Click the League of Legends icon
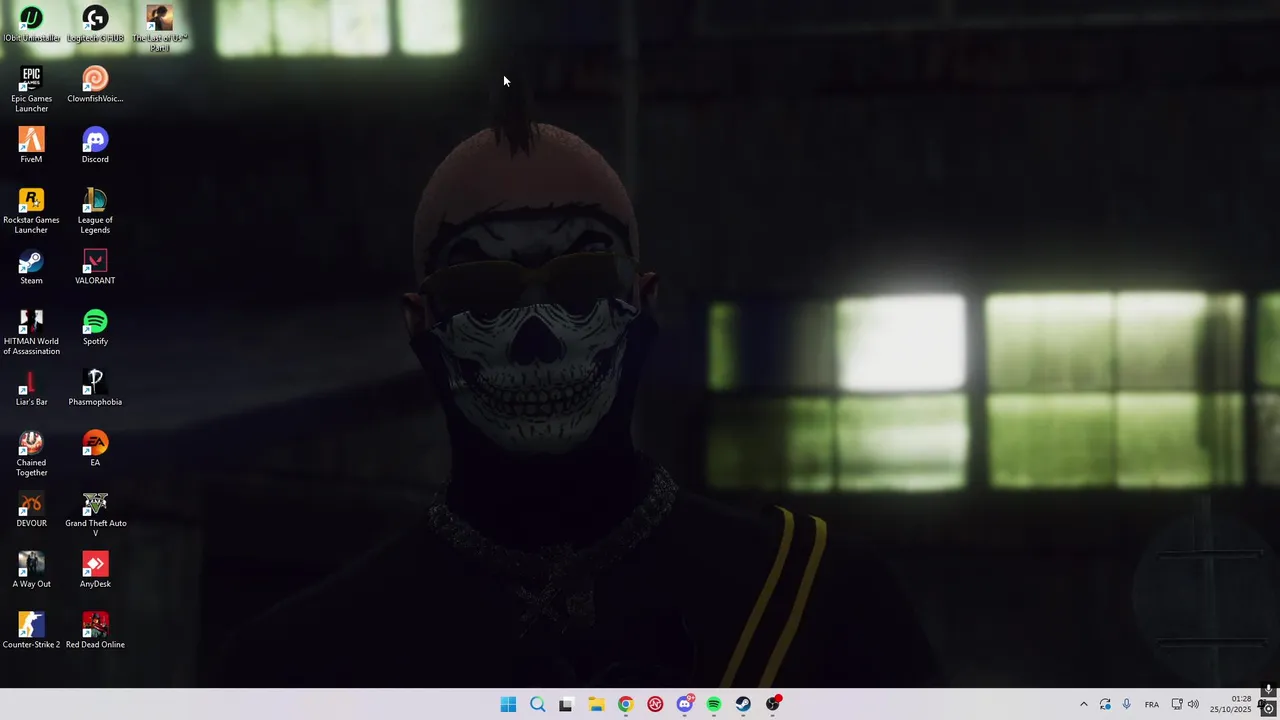Viewport: 1280px width, 720px height. pos(95,211)
